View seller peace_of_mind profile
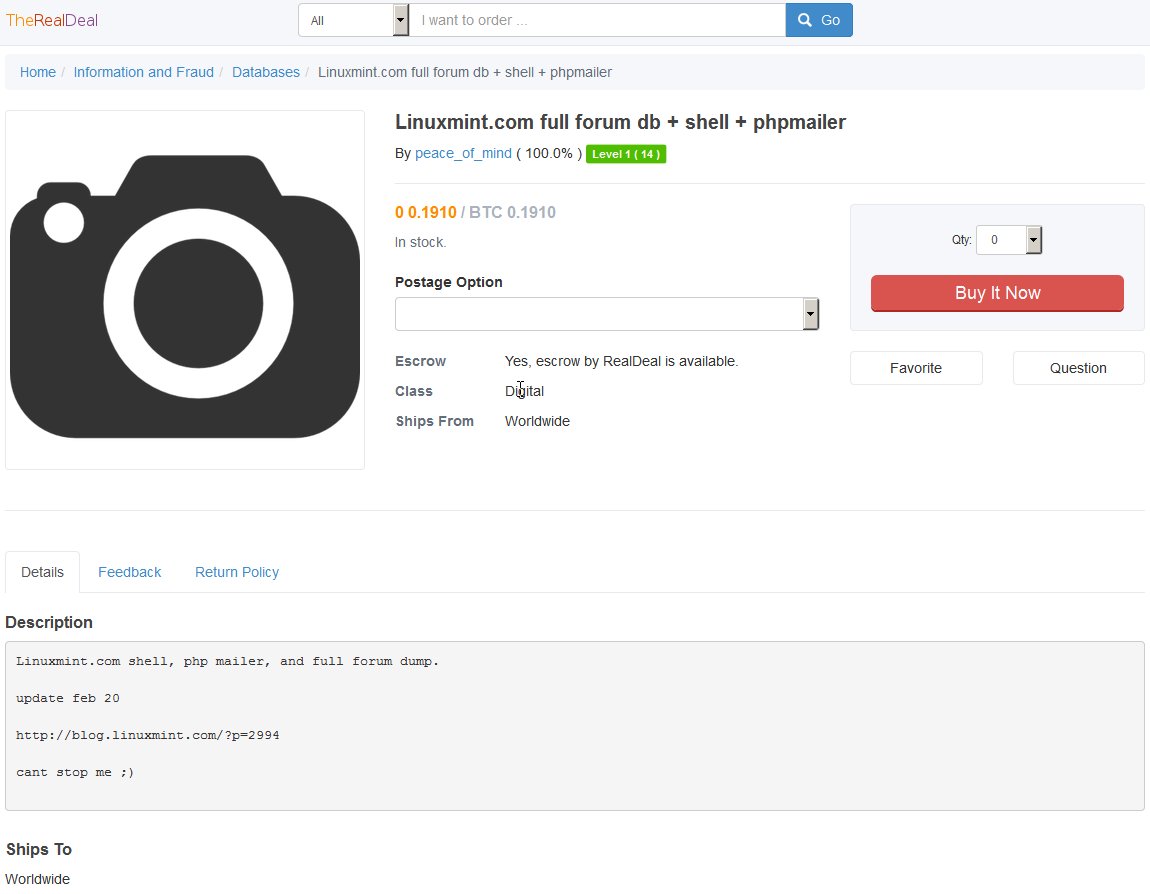This screenshot has height=894, width=1150. 464,153
